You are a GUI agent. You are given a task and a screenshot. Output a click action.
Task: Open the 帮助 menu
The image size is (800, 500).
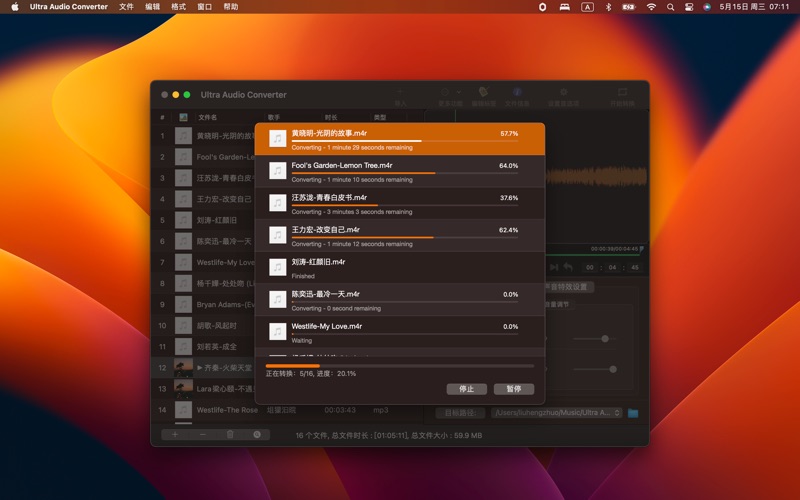click(x=231, y=7)
